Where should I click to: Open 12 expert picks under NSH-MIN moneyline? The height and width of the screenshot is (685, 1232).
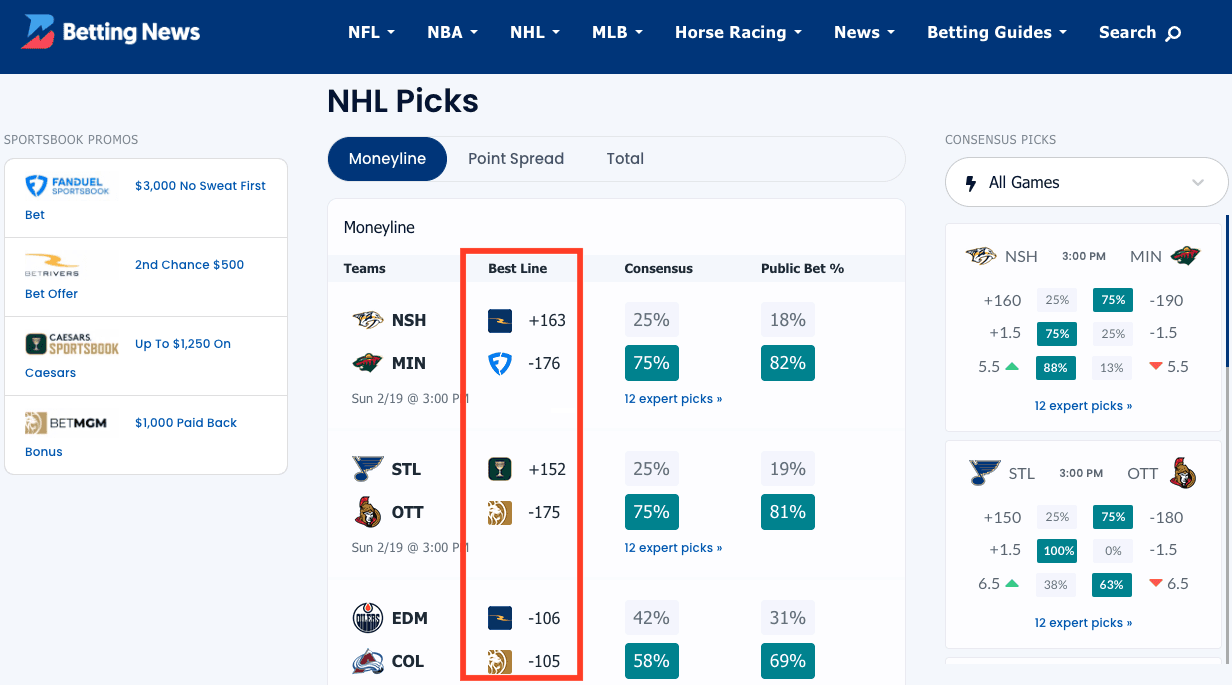pos(673,399)
